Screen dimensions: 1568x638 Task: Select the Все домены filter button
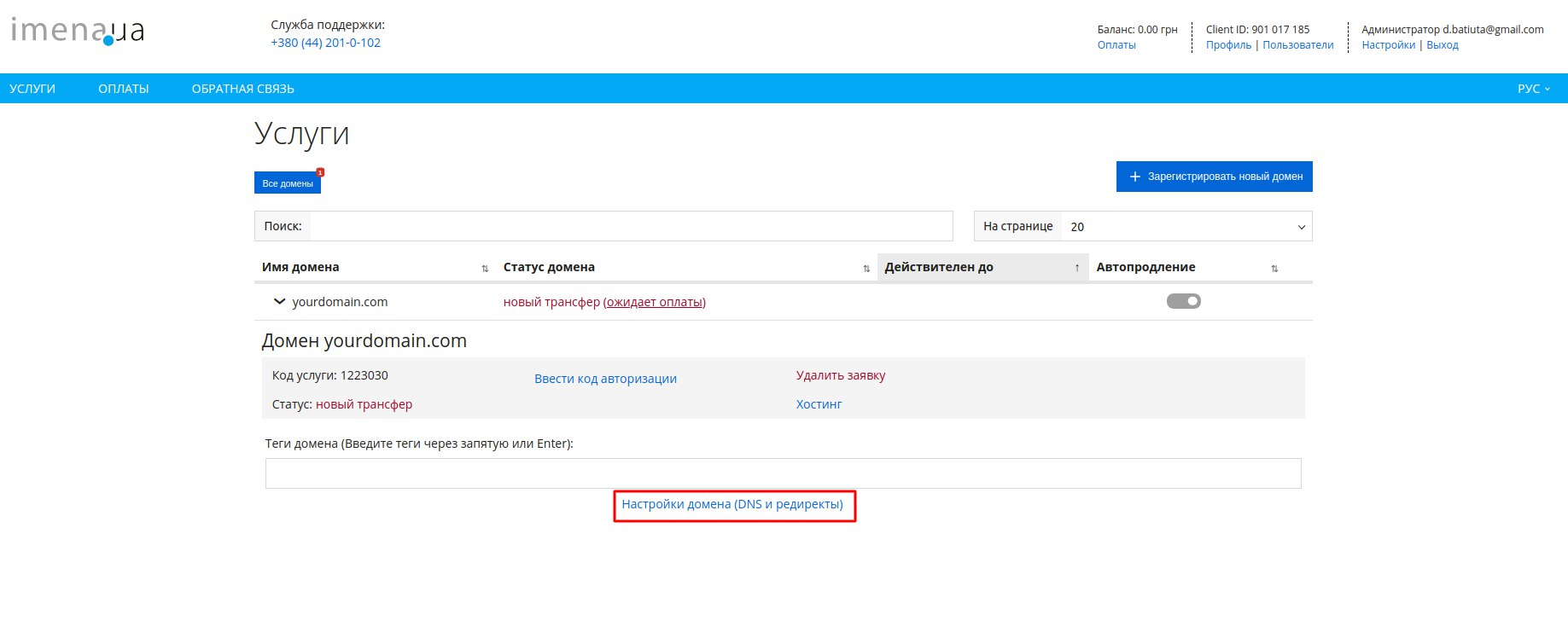(288, 183)
